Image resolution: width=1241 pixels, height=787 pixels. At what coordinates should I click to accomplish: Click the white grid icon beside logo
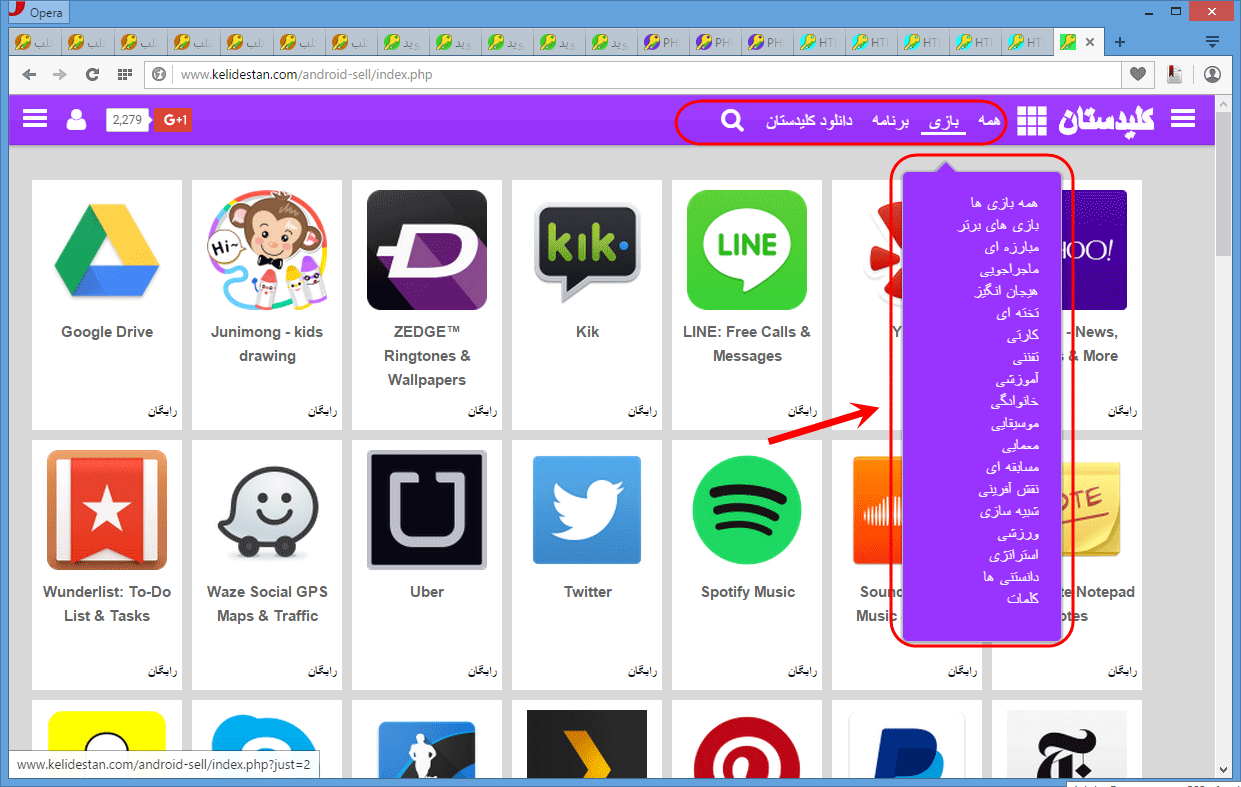pos(1032,121)
